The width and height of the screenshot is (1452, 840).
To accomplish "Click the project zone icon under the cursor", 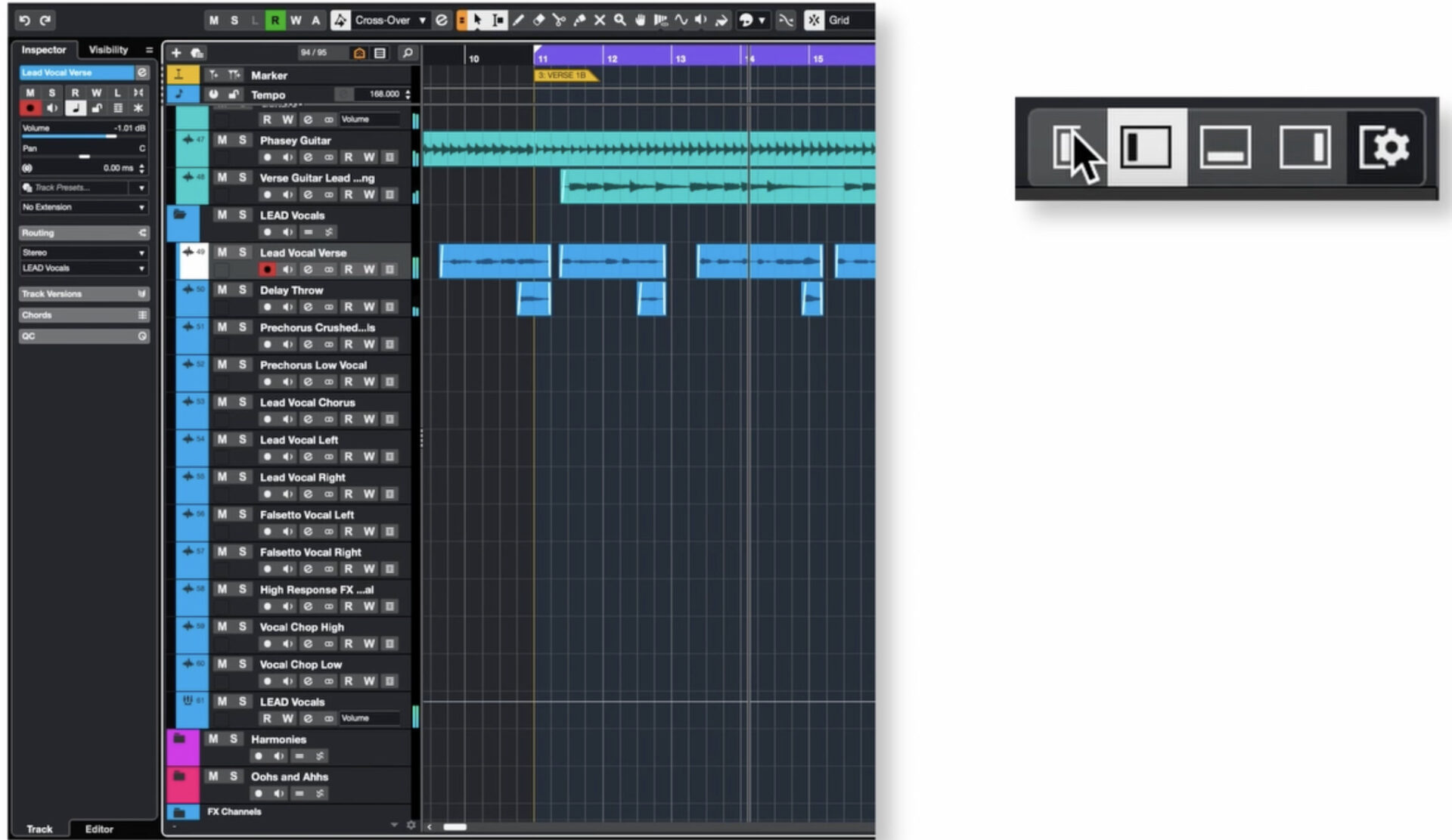I will [x=1068, y=147].
